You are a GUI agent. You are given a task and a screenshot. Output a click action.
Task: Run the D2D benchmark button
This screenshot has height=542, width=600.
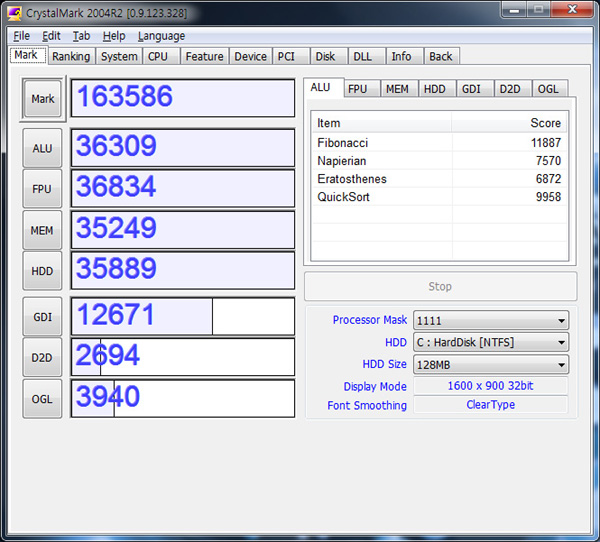click(42, 358)
